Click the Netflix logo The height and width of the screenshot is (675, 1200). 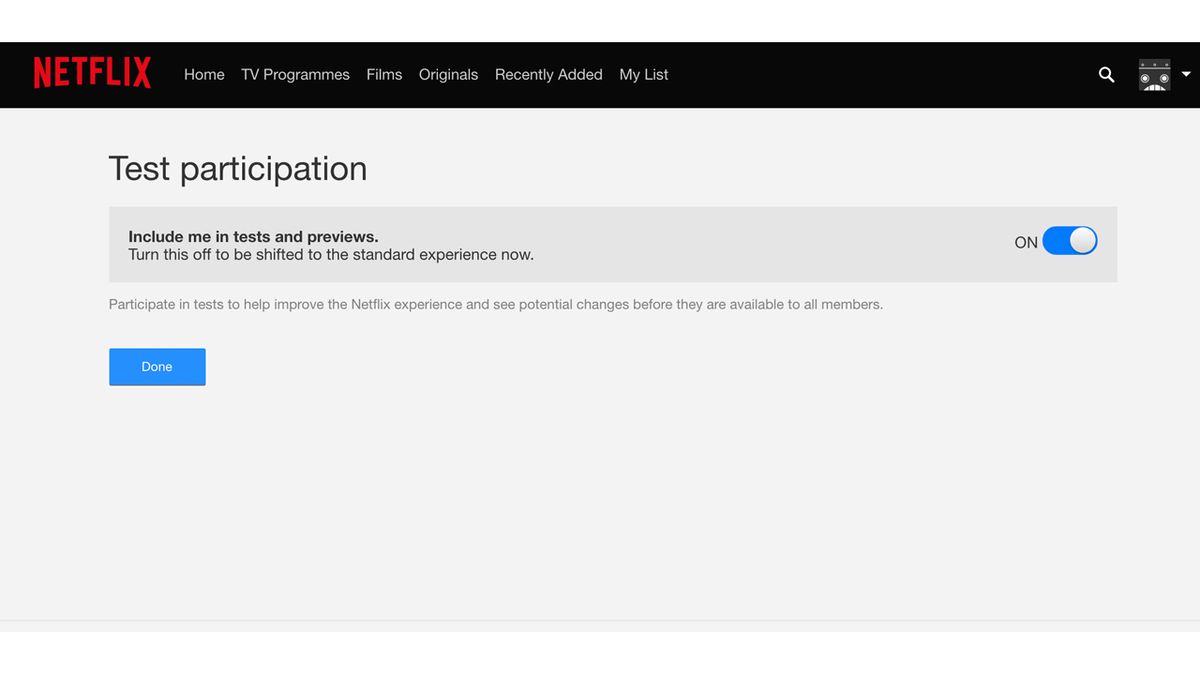(x=92, y=73)
